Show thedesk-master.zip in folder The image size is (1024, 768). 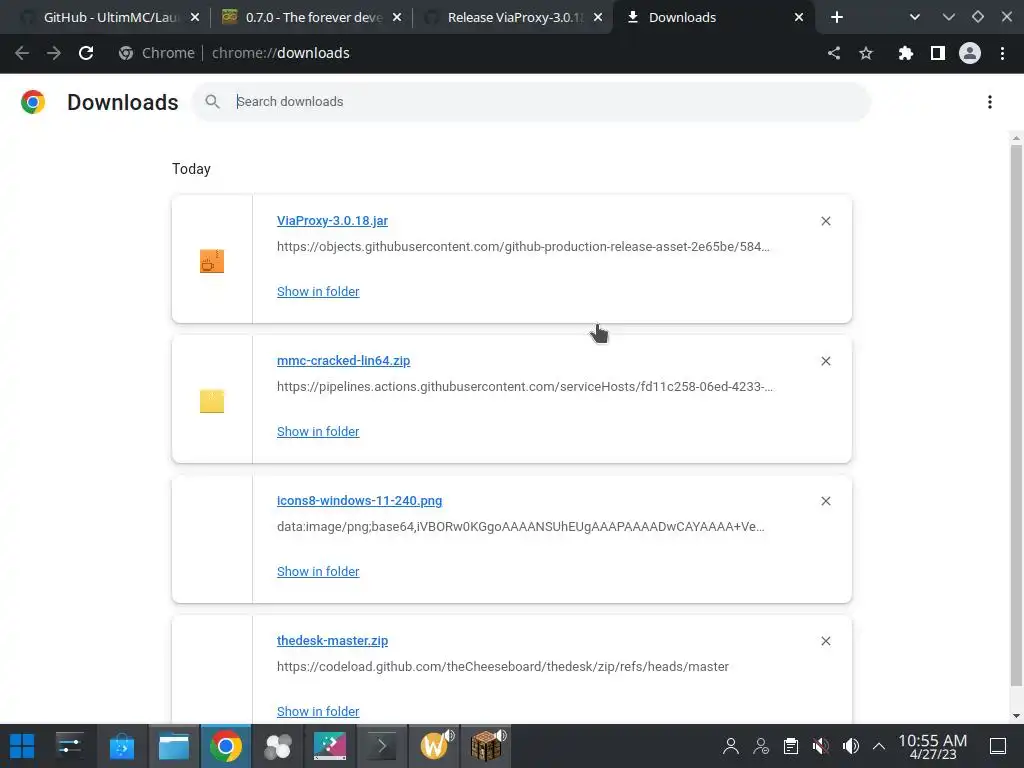point(318,711)
